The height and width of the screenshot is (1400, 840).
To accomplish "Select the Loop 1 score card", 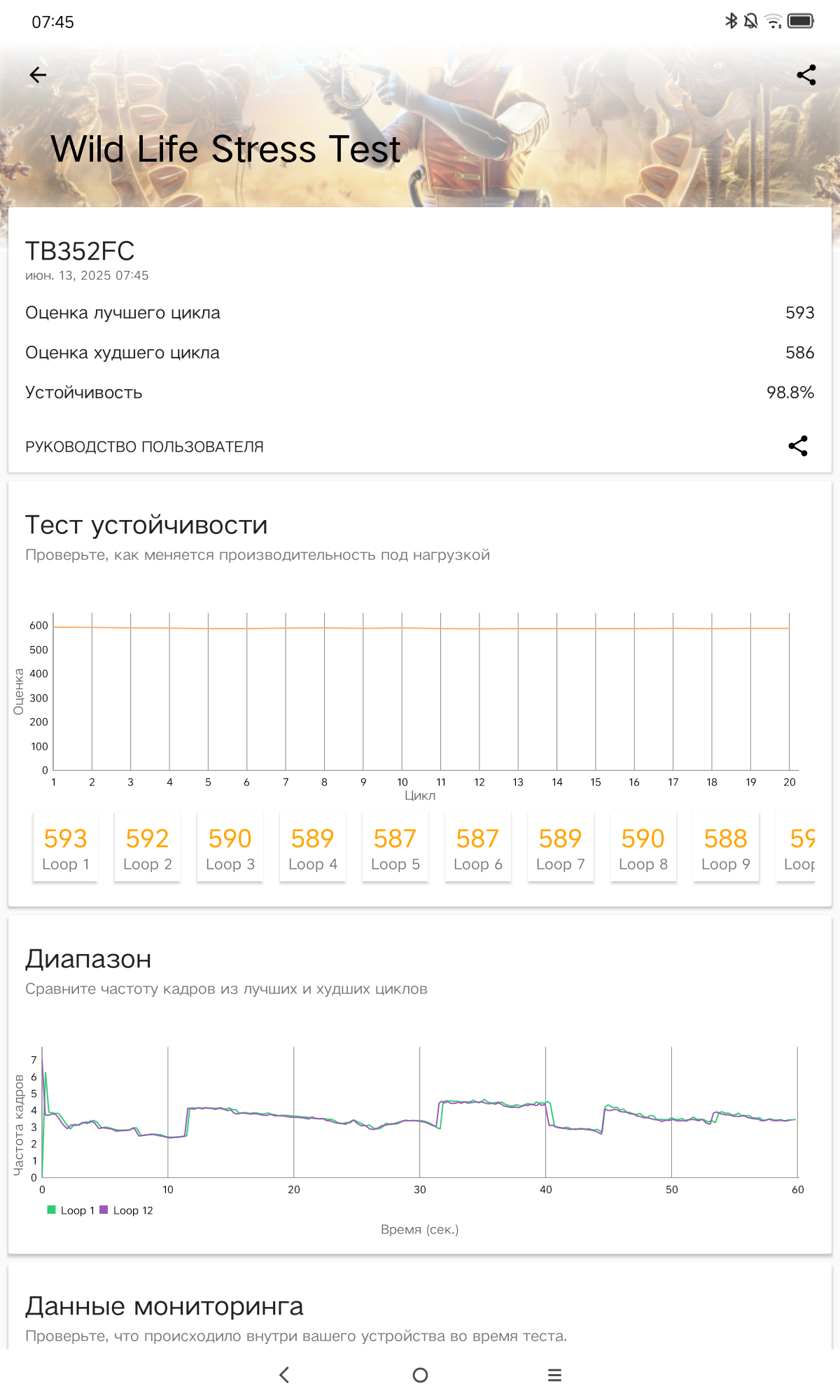I will [x=66, y=847].
